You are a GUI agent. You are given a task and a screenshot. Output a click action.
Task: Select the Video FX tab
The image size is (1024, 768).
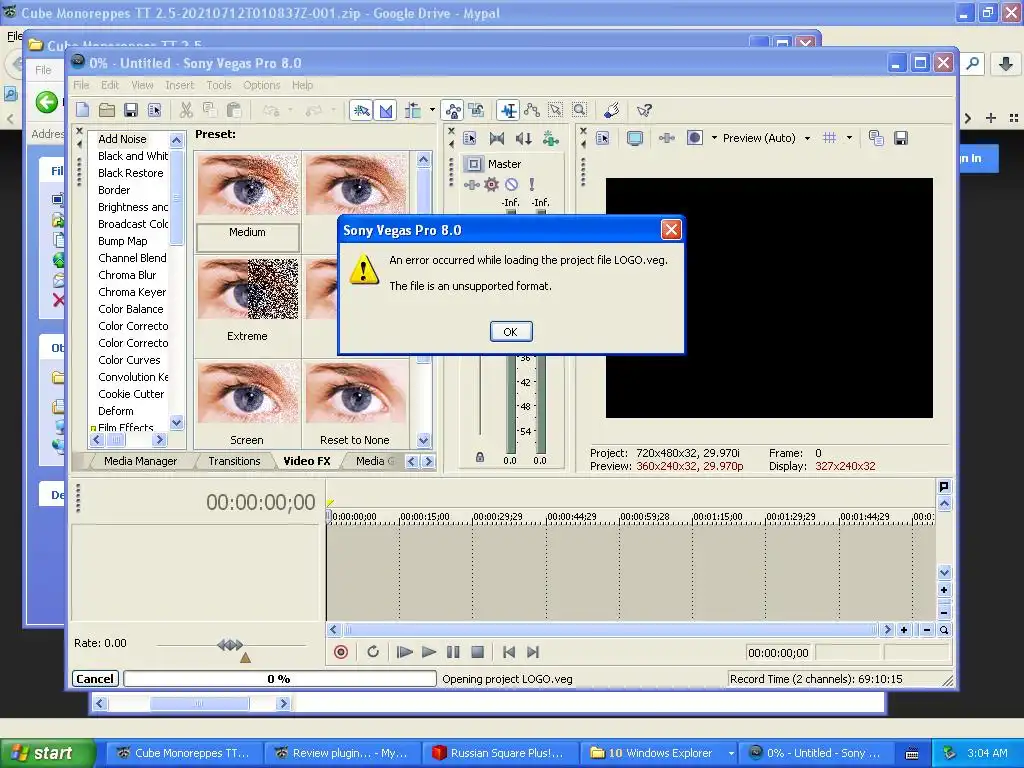click(x=307, y=461)
